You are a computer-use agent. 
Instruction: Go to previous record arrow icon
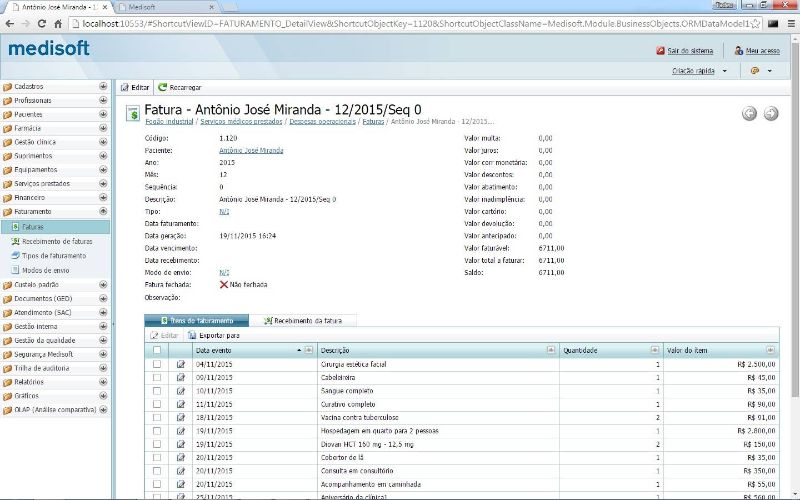pos(749,113)
